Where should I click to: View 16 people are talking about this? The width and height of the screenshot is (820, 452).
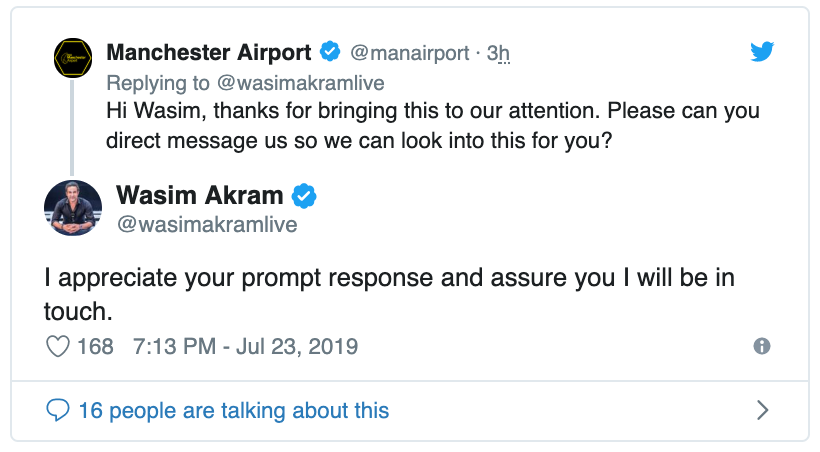tap(232, 410)
